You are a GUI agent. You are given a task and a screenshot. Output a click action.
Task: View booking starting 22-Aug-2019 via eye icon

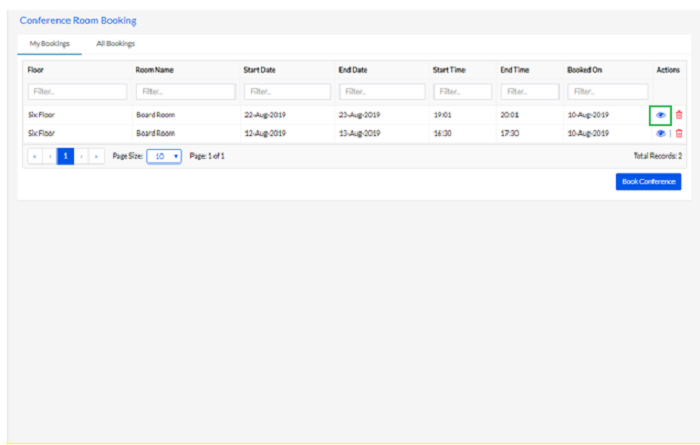pos(661,115)
